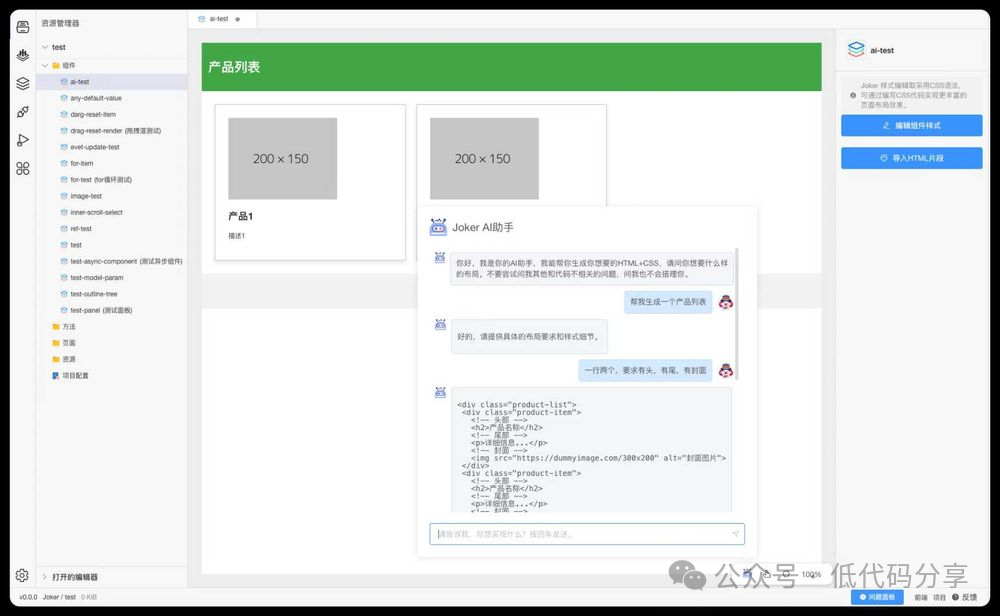Viewport: 1000px width, 616px height.
Task: Collapse the 组件 folder chevron
Action: point(45,65)
